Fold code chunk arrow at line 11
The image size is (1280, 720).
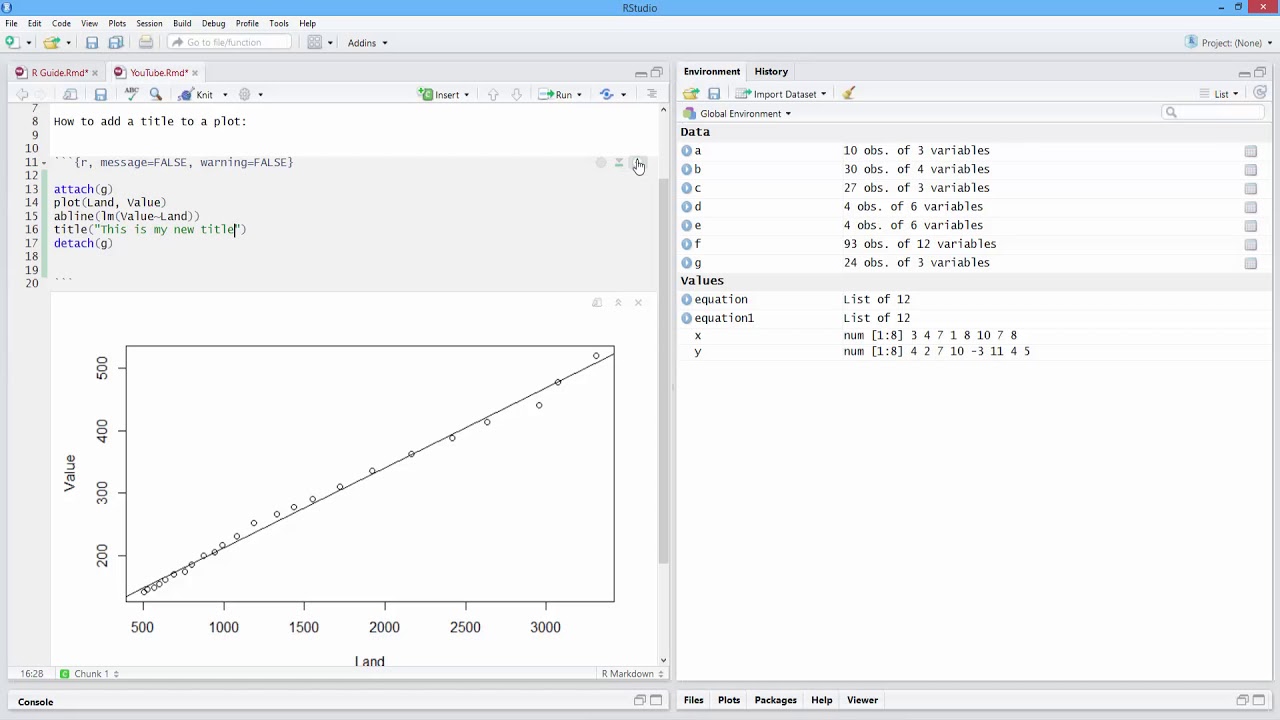tap(44, 162)
